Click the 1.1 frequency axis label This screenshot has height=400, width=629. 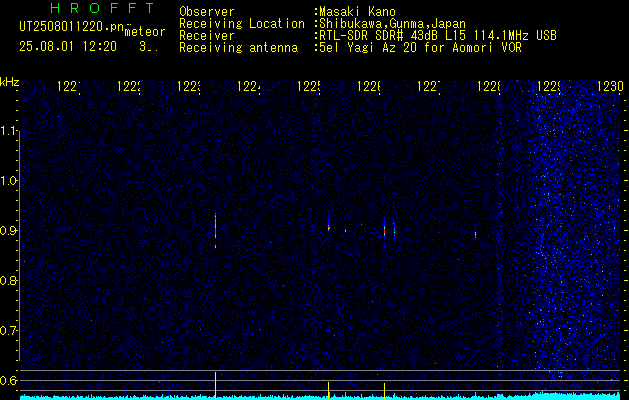pyautogui.click(x=9, y=131)
